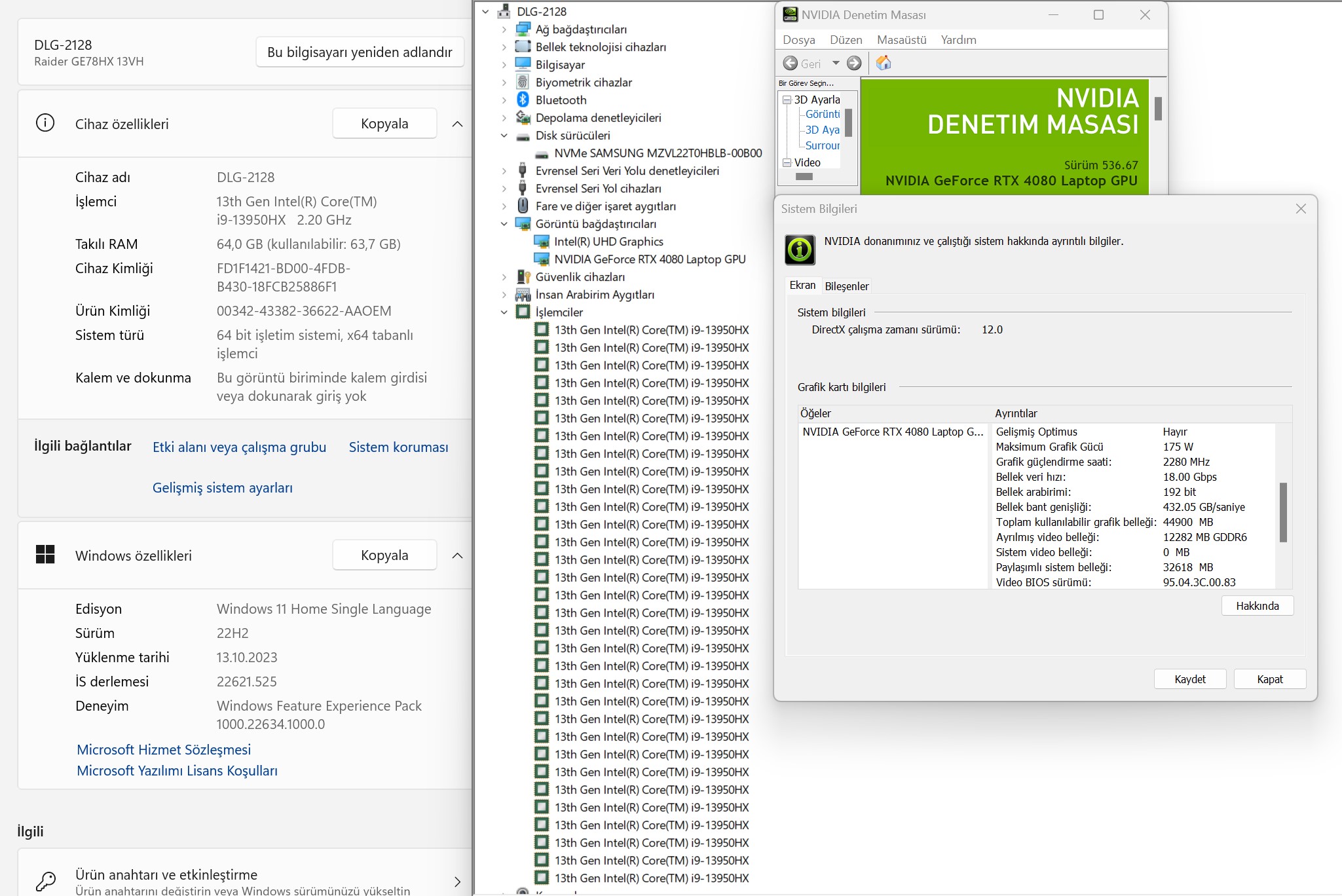Click the Bilgisayar monitor icon

pyautogui.click(x=523, y=64)
